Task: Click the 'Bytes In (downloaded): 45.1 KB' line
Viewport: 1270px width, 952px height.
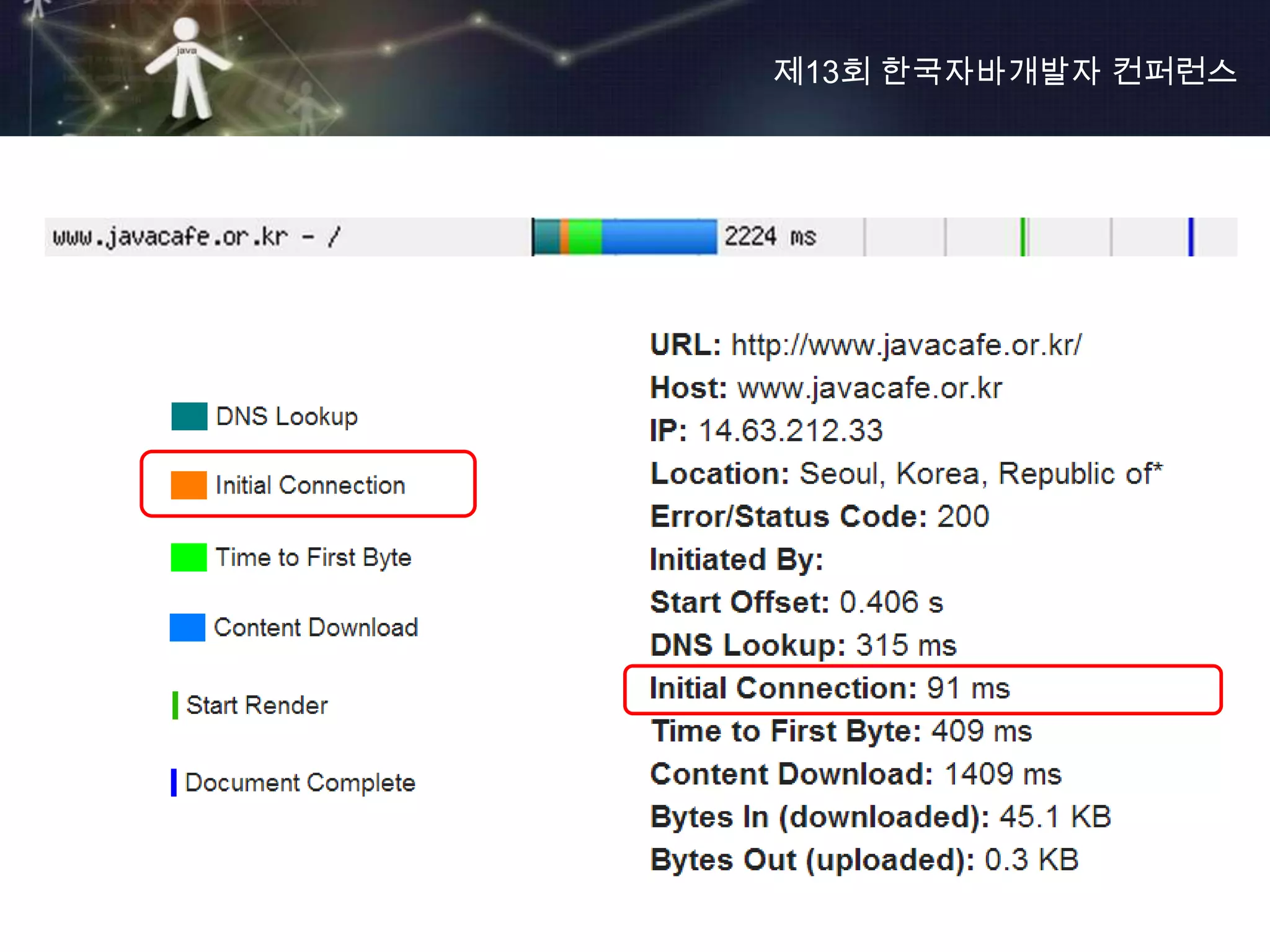Action: (x=881, y=817)
